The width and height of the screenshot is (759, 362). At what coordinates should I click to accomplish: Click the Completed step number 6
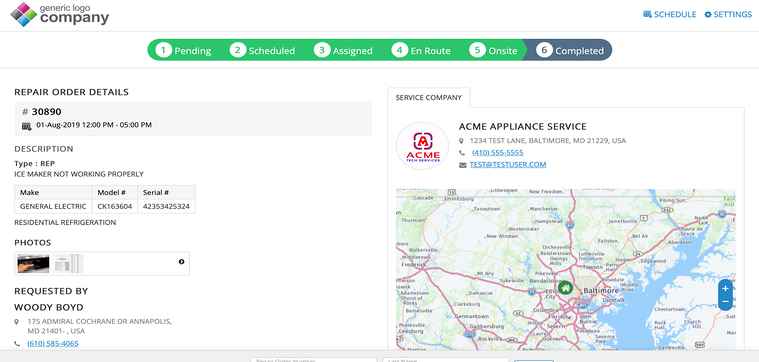544,50
